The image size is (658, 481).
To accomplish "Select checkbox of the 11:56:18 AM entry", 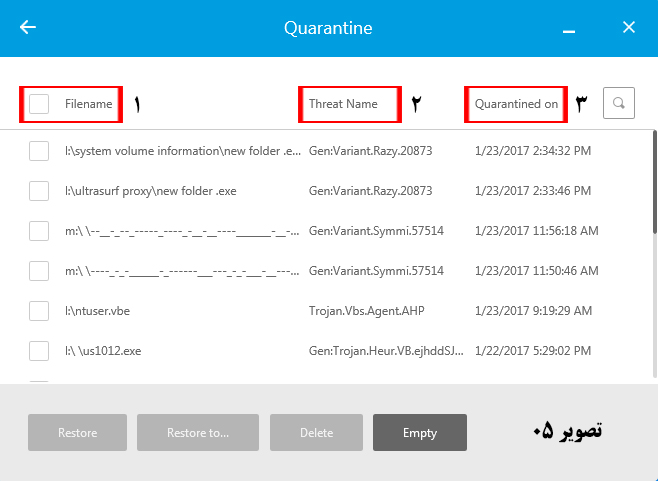I will 39,231.
